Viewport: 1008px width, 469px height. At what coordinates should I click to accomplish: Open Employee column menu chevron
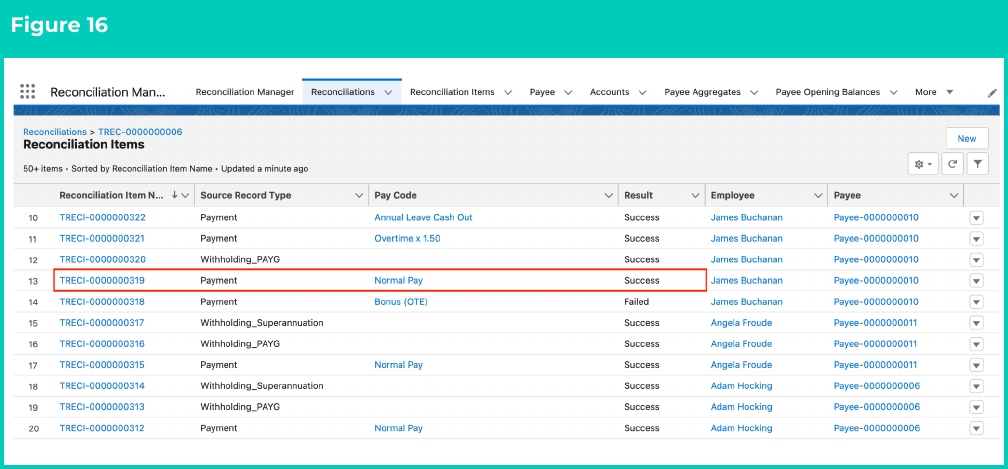click(818, 195)
